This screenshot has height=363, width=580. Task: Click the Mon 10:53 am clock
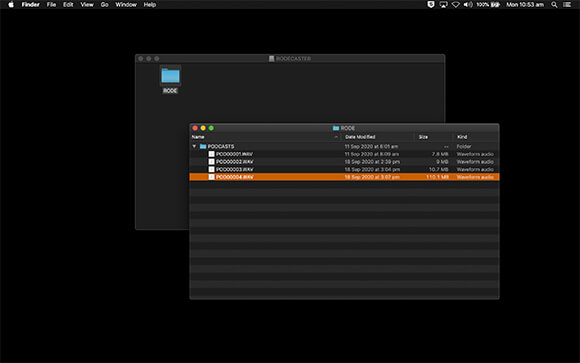point(525,4)
